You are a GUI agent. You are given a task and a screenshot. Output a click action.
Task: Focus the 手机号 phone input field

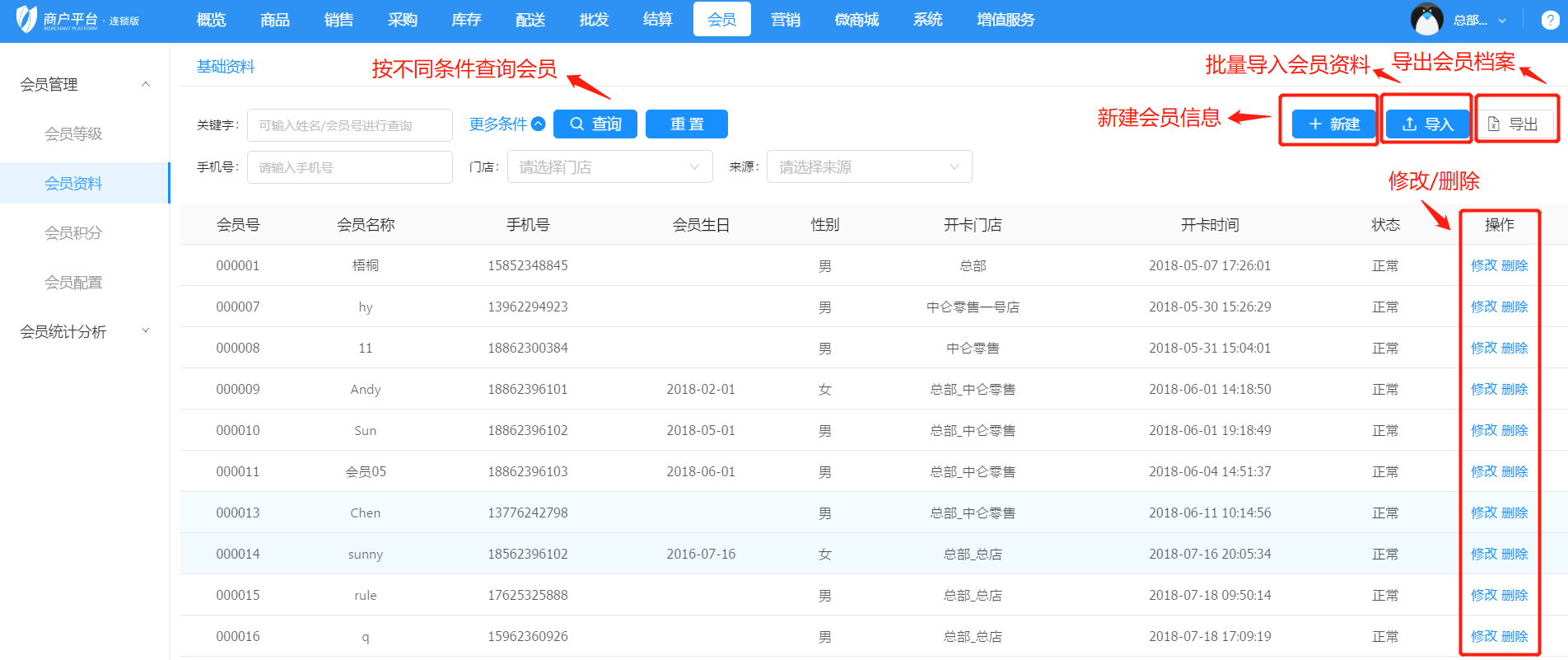coord(349,167)
